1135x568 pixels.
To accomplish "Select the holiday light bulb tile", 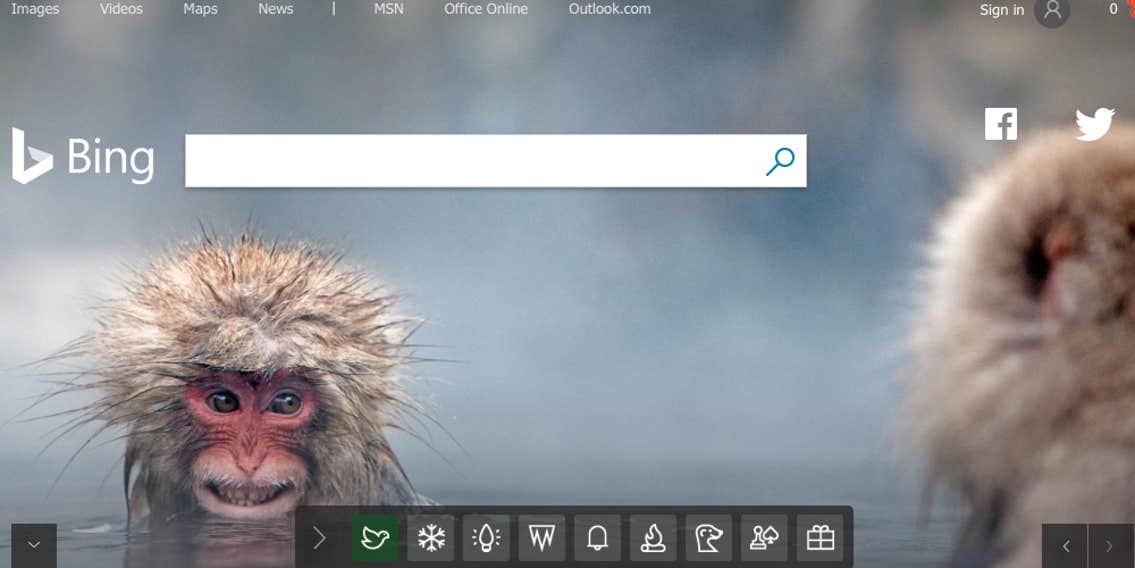I will [486, 538].
